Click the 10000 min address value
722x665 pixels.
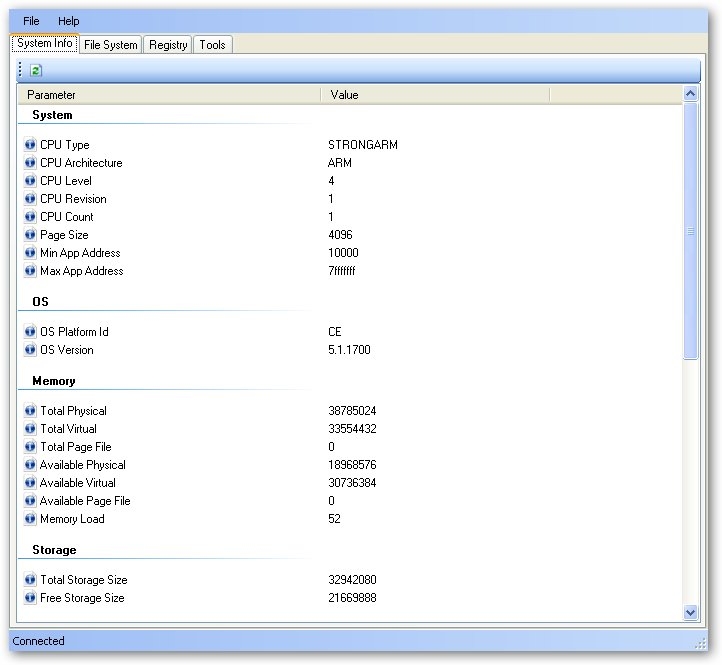pos(343,252)
